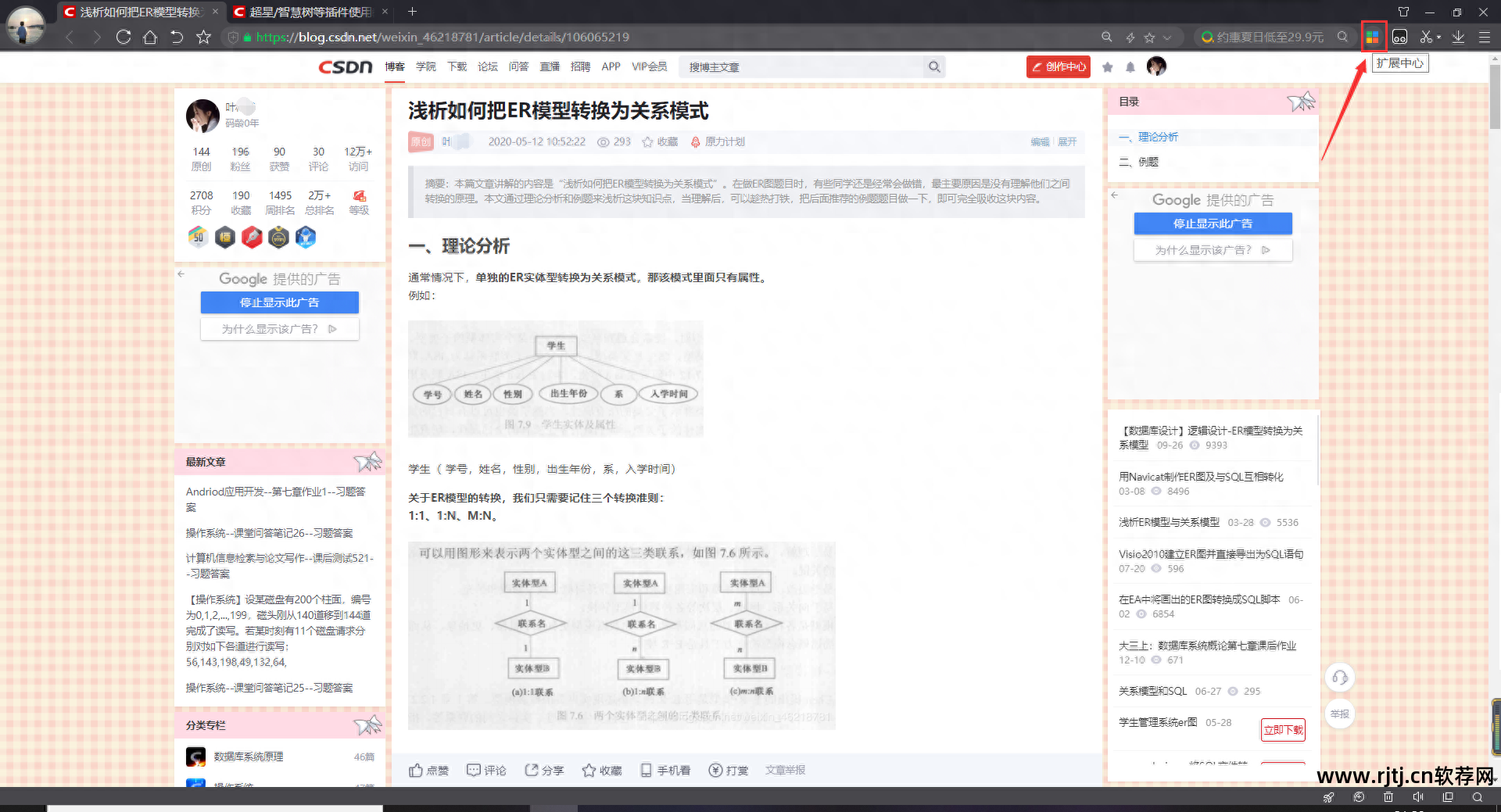This screenshot has width=1501, height=812.
Task: Toggle the 点赞 like on the article
Action: pyautogui.click(x=428, y=770)
